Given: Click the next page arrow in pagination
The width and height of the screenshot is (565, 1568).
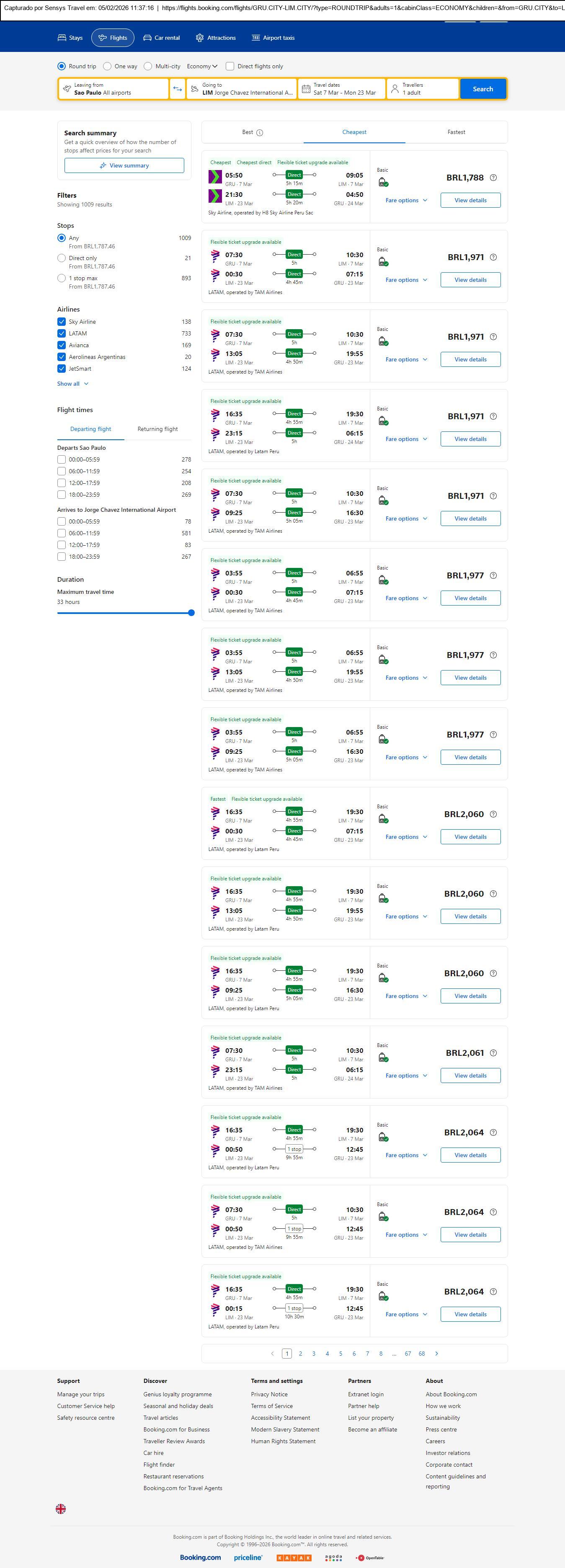Looking at the screenshot, I should 436,1353.
